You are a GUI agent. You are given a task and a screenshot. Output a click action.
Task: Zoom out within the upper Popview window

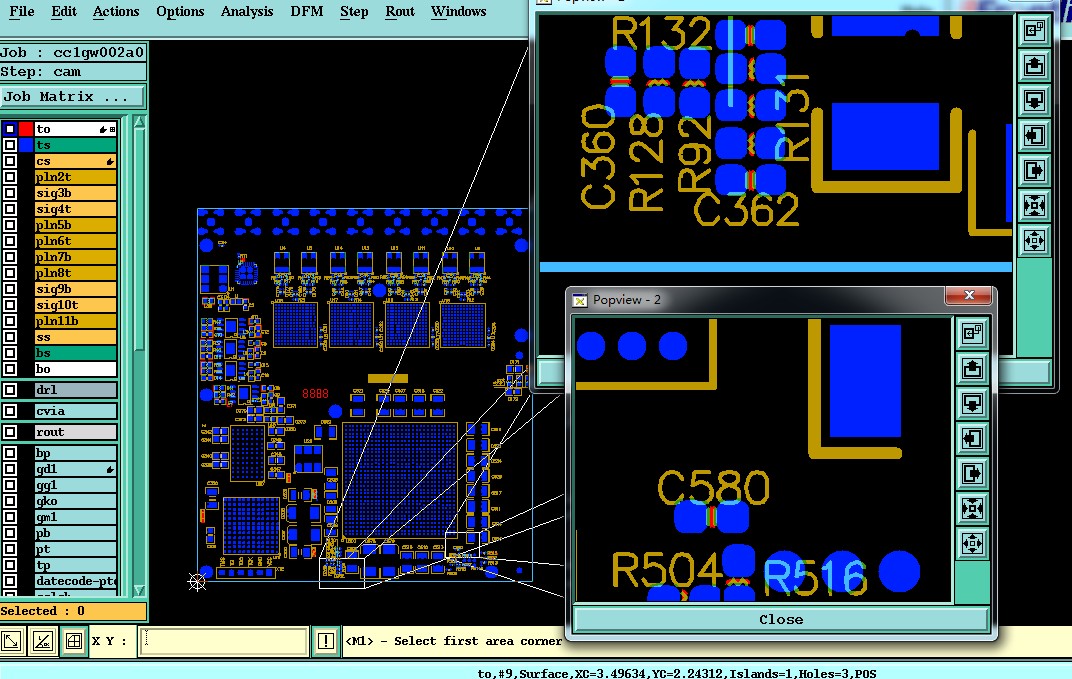tap(1034, 241)
